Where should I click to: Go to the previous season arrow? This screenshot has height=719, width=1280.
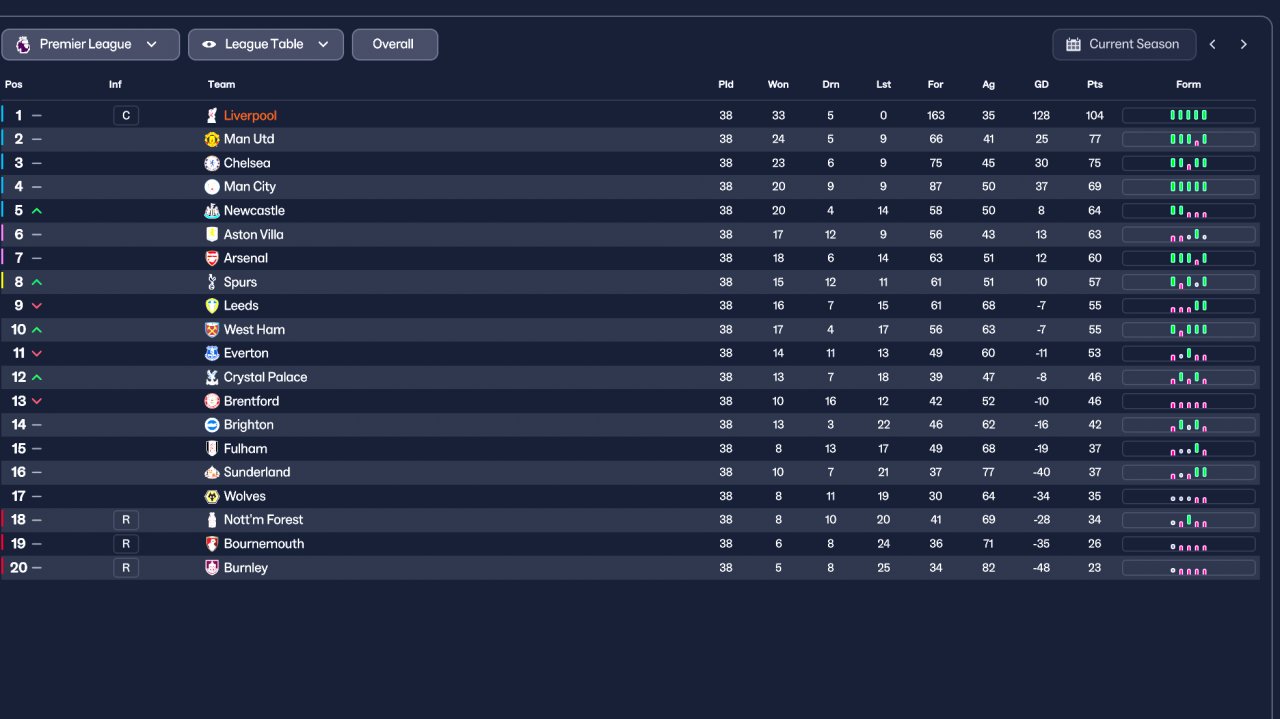pos(1213,45)
